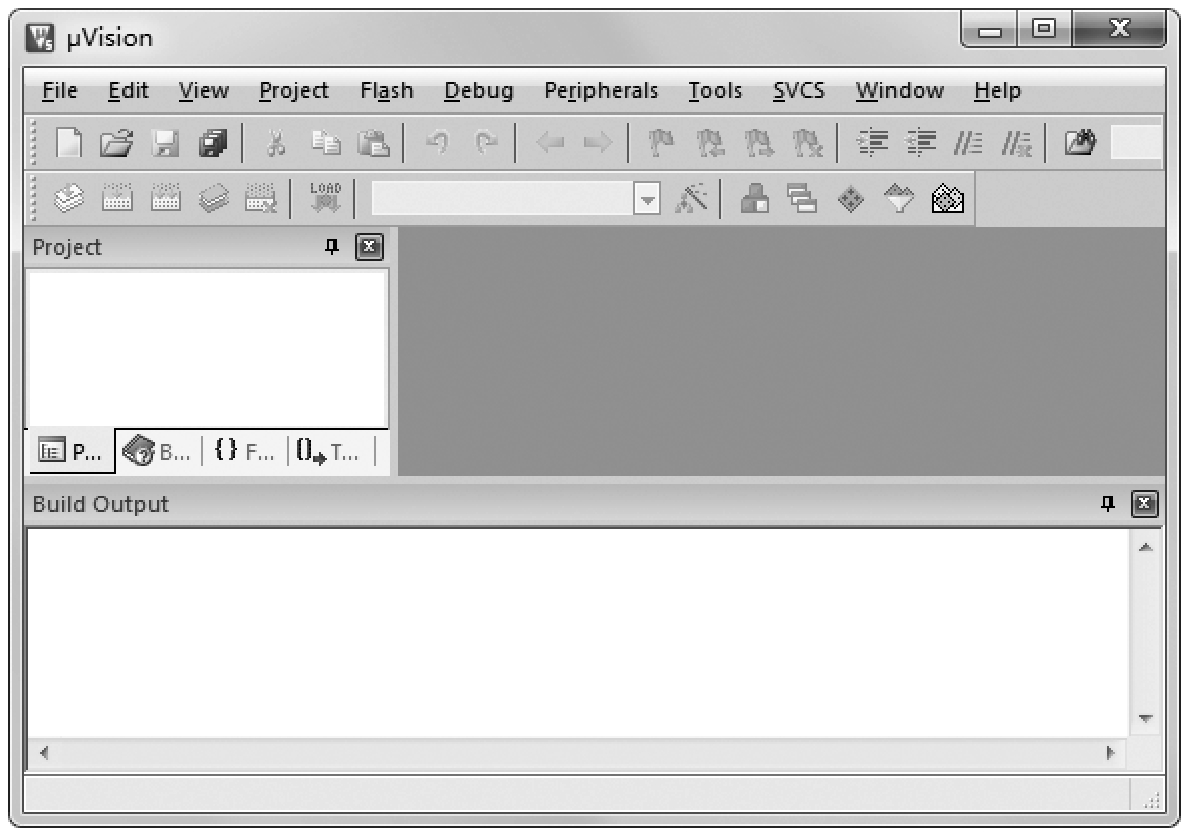This screenshot has height=832, width=1185.
Task: Create a new file with toolbar icon
Action: (70, 142)
